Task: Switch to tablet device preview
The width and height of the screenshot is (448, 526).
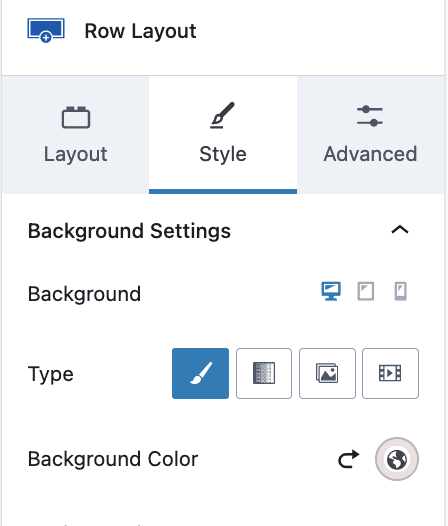Action: pyautogui.click(x=365, y=291)
